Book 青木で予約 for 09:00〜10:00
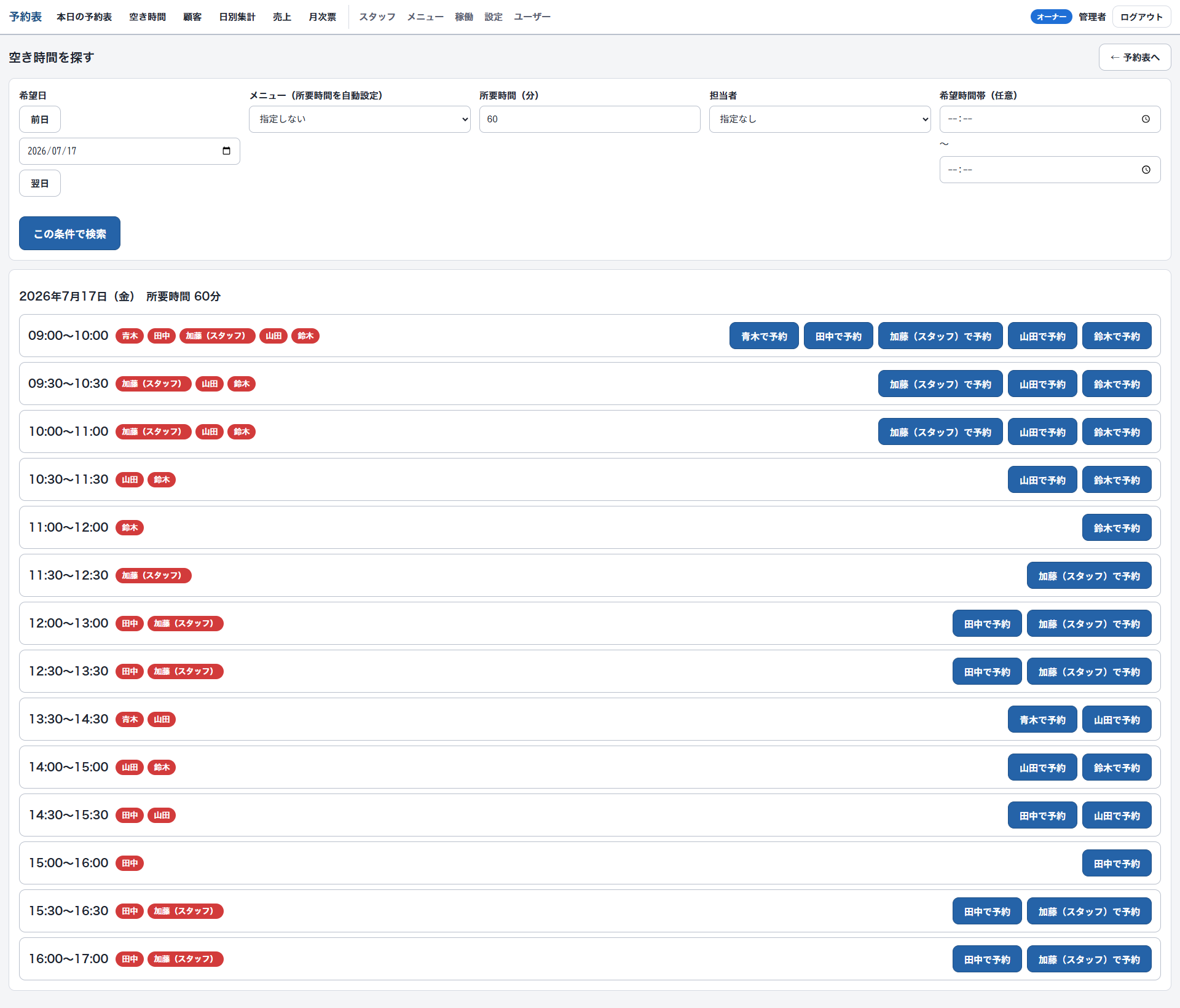This screenshot has height=1008, width=1180. point(764,336)
